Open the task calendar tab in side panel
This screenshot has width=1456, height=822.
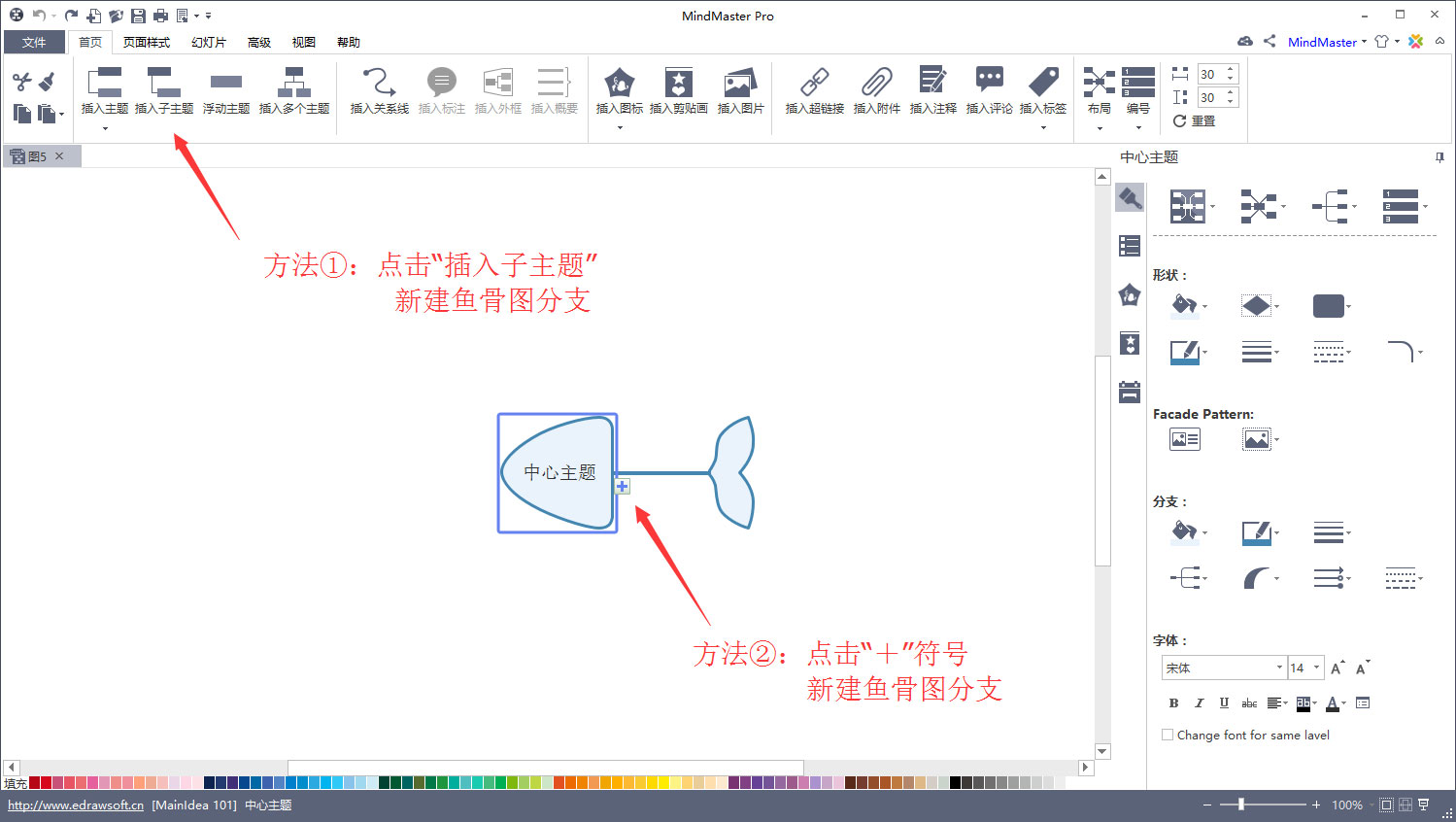1130,392
